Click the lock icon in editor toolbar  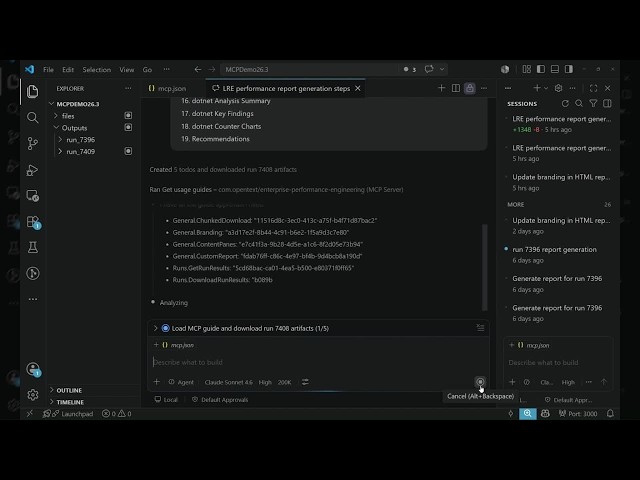(x=470, y=88)
